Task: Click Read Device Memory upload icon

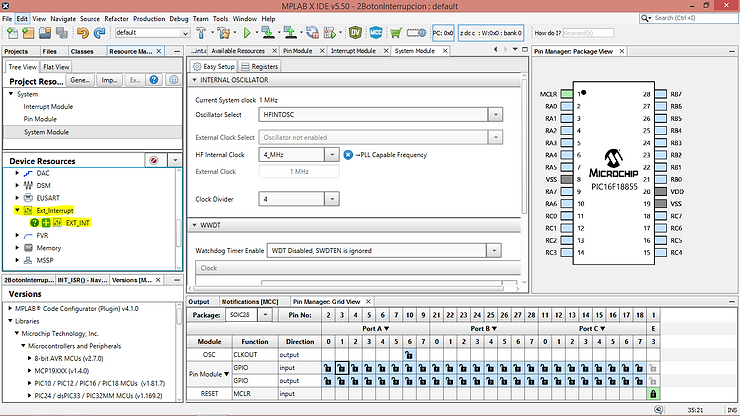Action: (x=290, y=33)
